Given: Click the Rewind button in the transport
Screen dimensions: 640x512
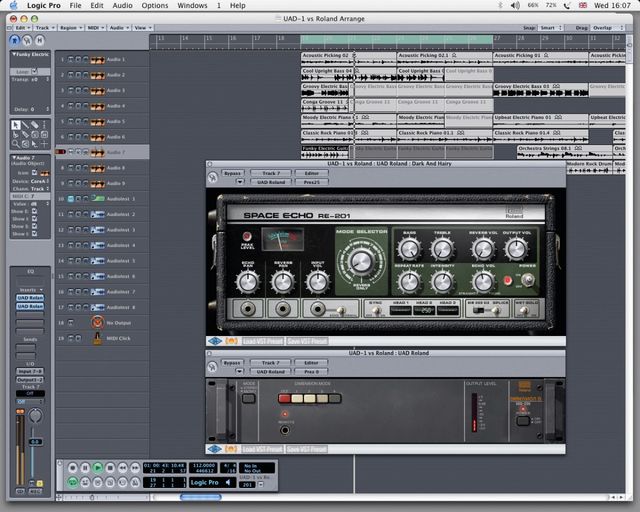Looking at the screenshot, I should tap(122, 467).
